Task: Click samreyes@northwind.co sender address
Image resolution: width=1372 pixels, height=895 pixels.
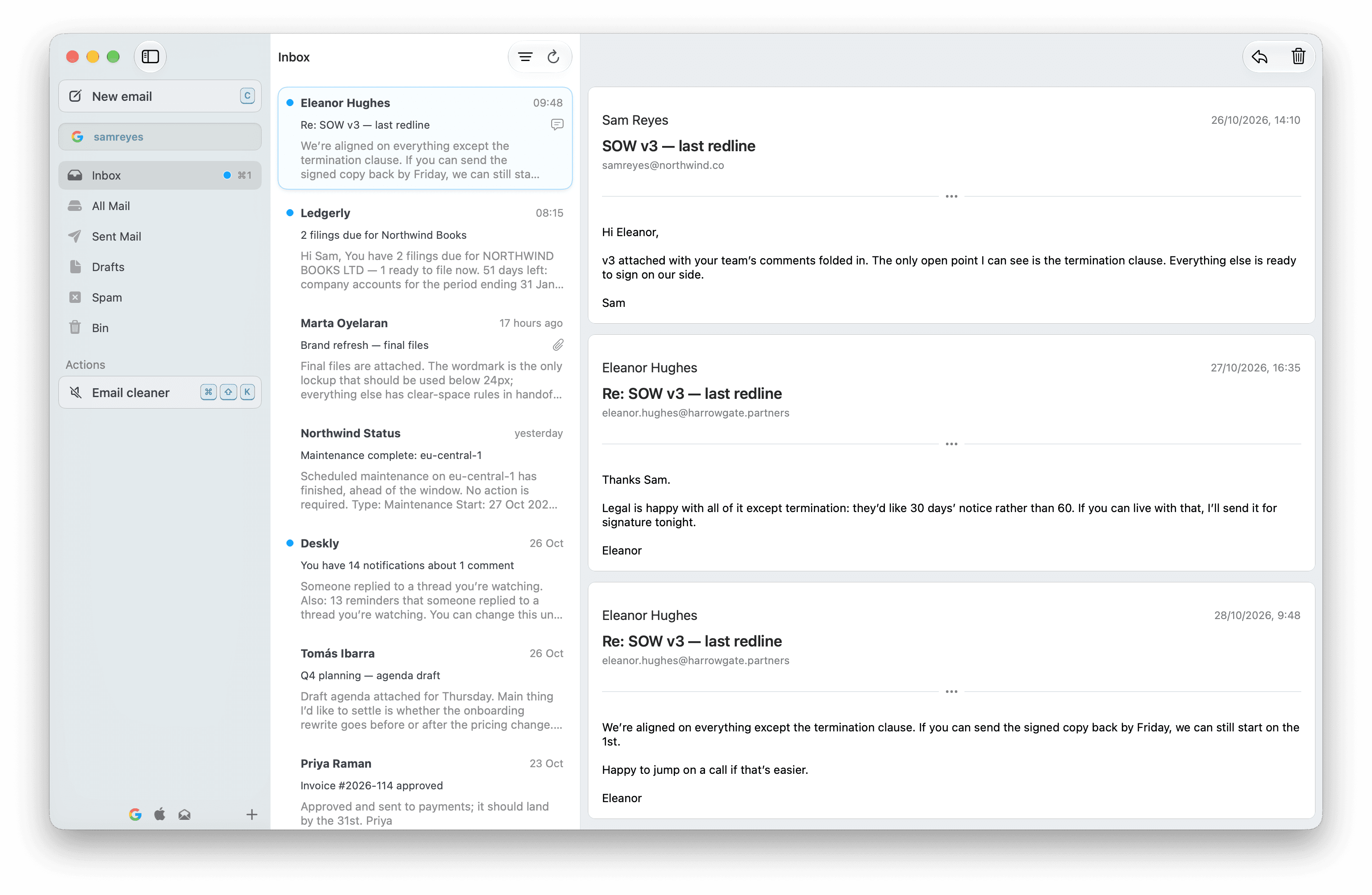Action: pos(663,165)
